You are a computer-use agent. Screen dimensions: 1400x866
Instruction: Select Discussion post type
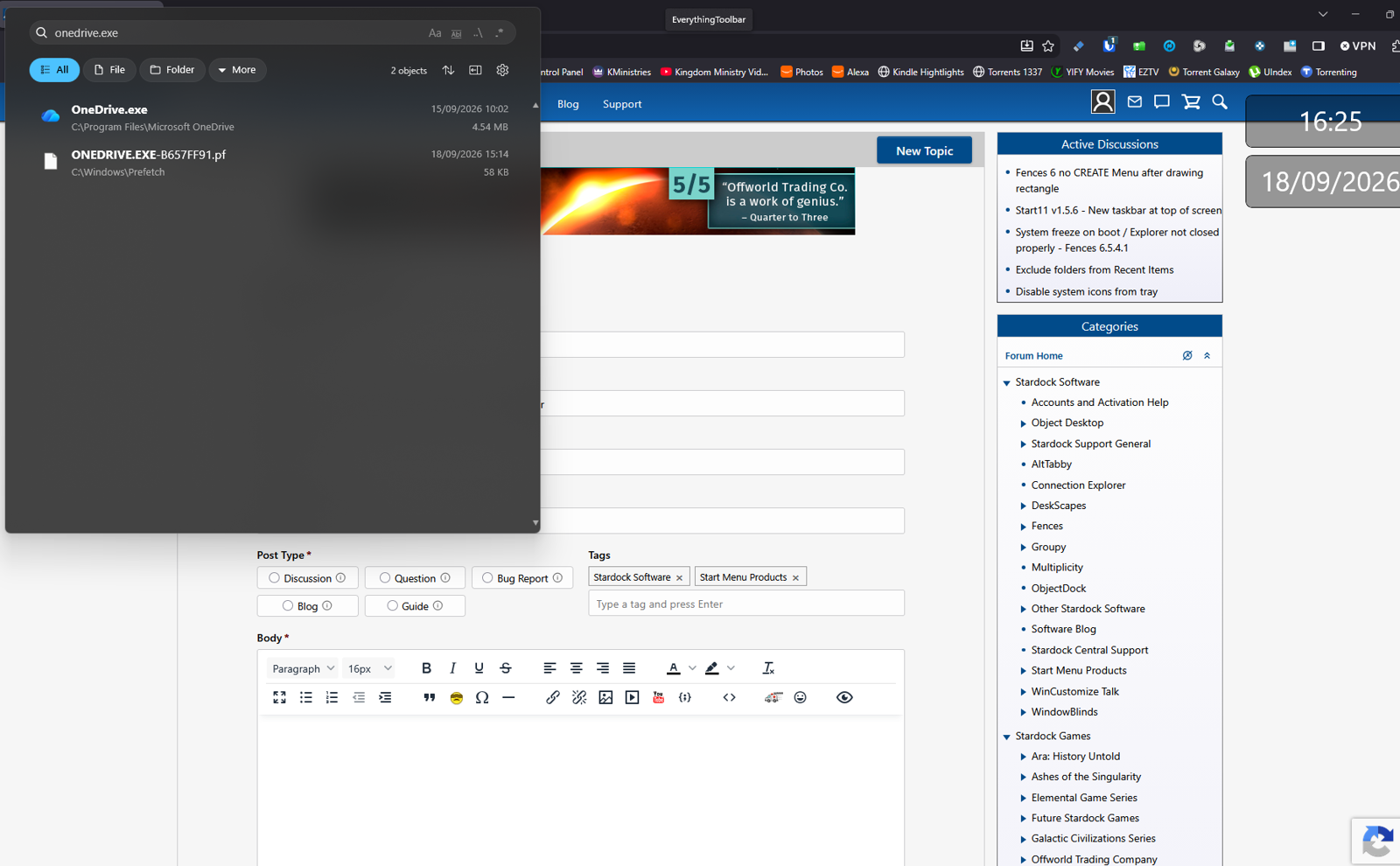coord(307,578)
